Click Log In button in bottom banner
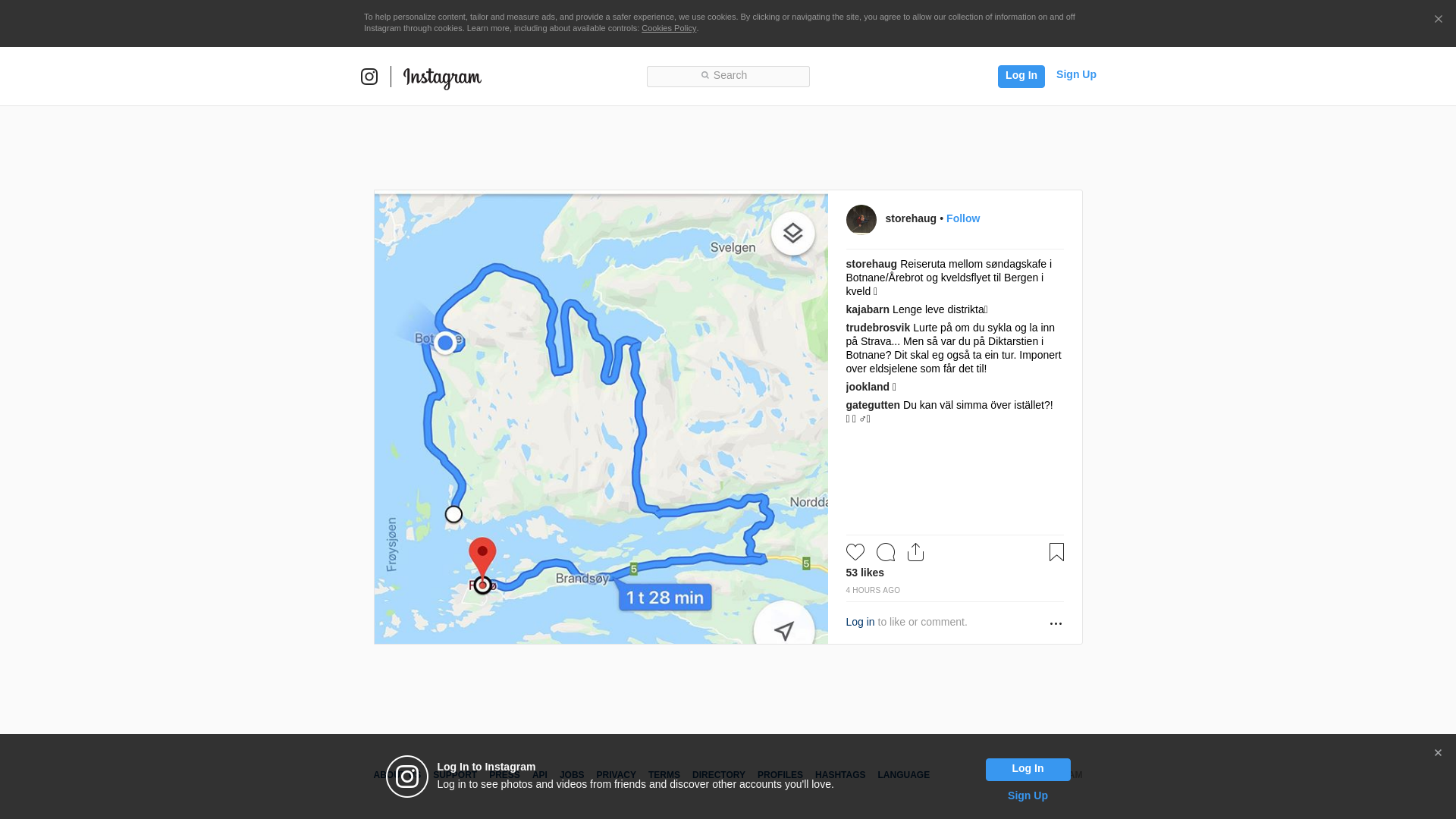Screen dimensions: 1456x819 (x=1028, y=769)
